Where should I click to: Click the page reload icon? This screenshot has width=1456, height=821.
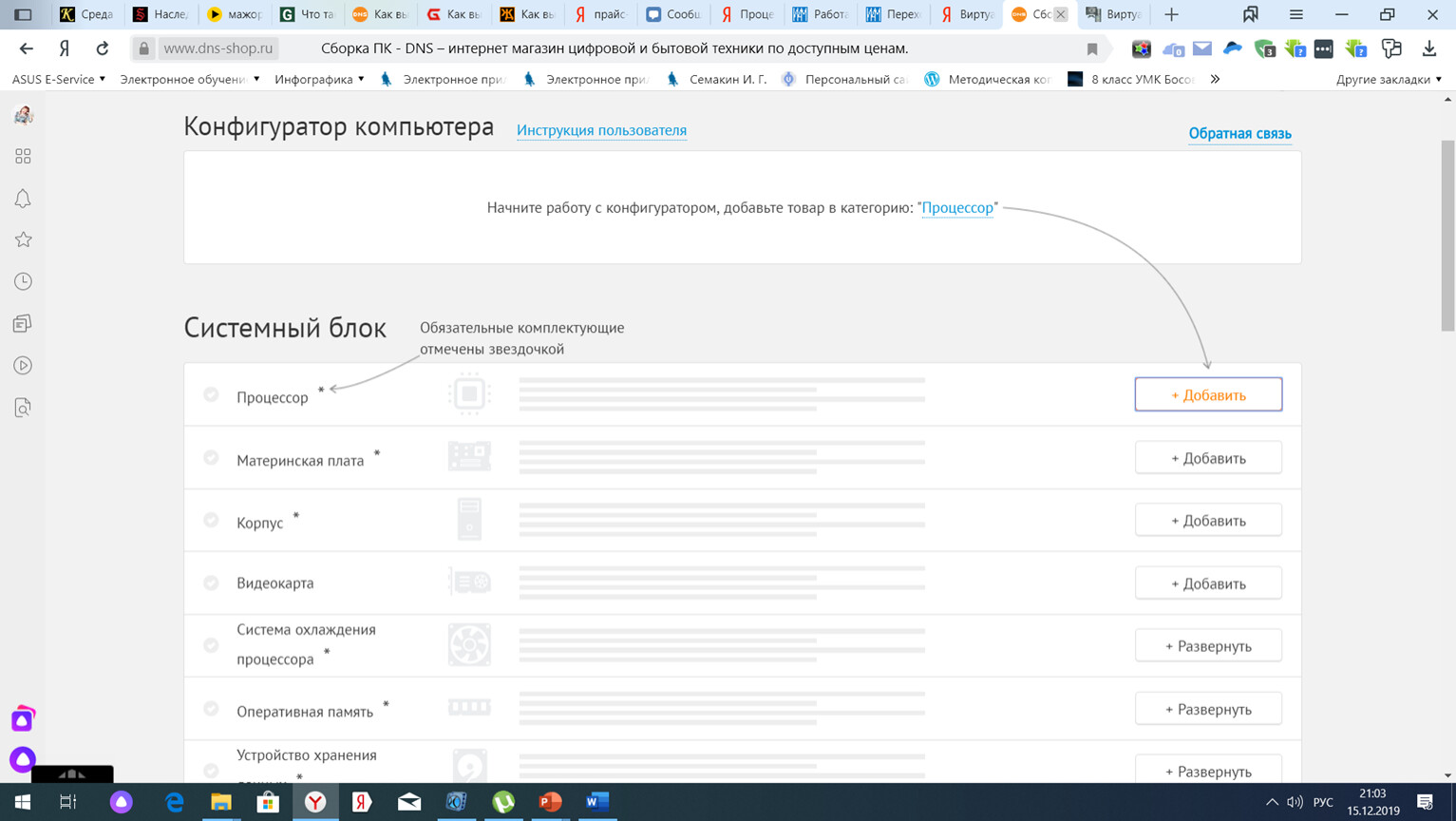pyautogui.click(x=102, y=48)
